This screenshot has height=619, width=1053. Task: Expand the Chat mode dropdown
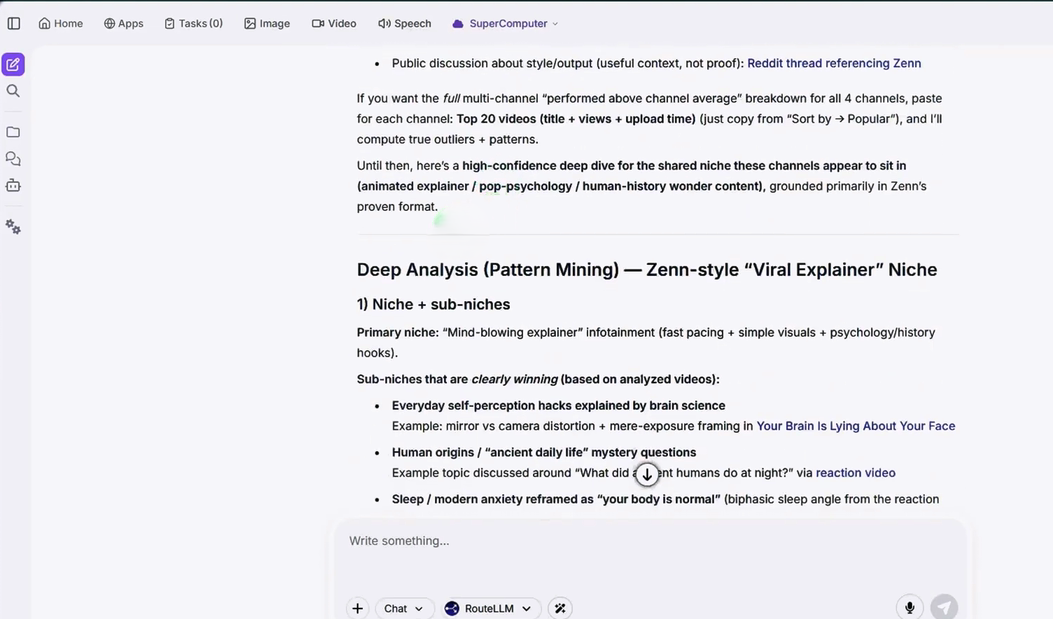403,608
